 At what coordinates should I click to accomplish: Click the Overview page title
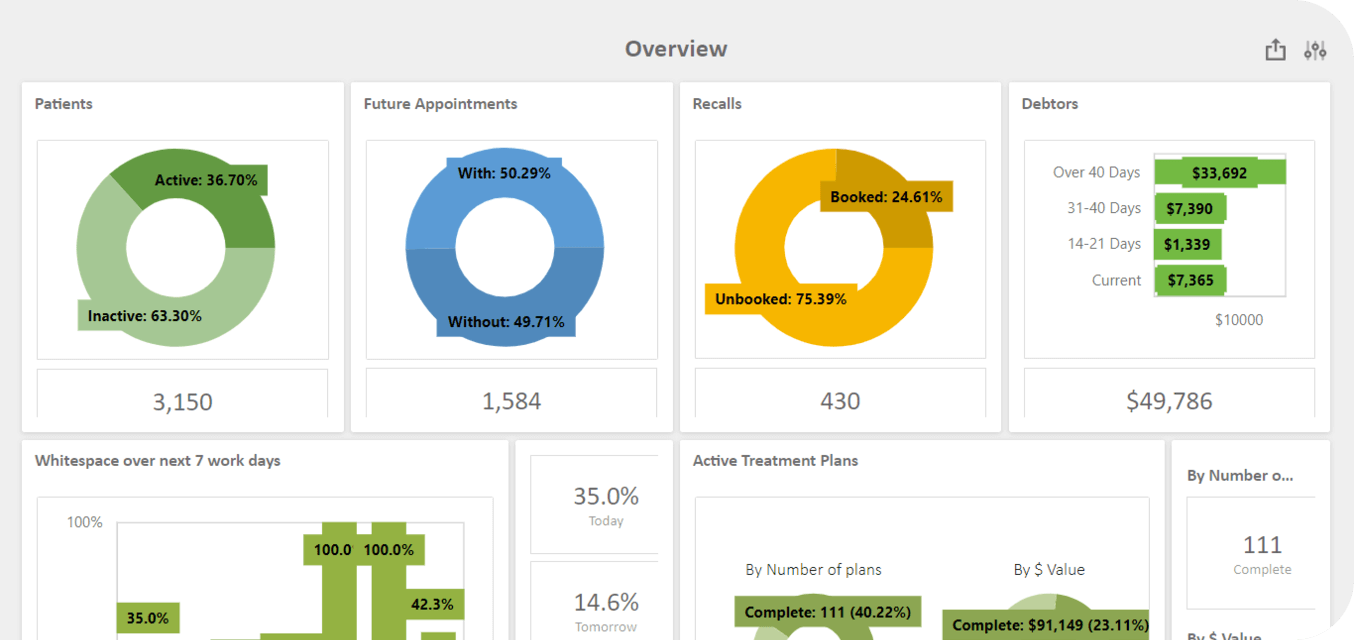point(676,49)
